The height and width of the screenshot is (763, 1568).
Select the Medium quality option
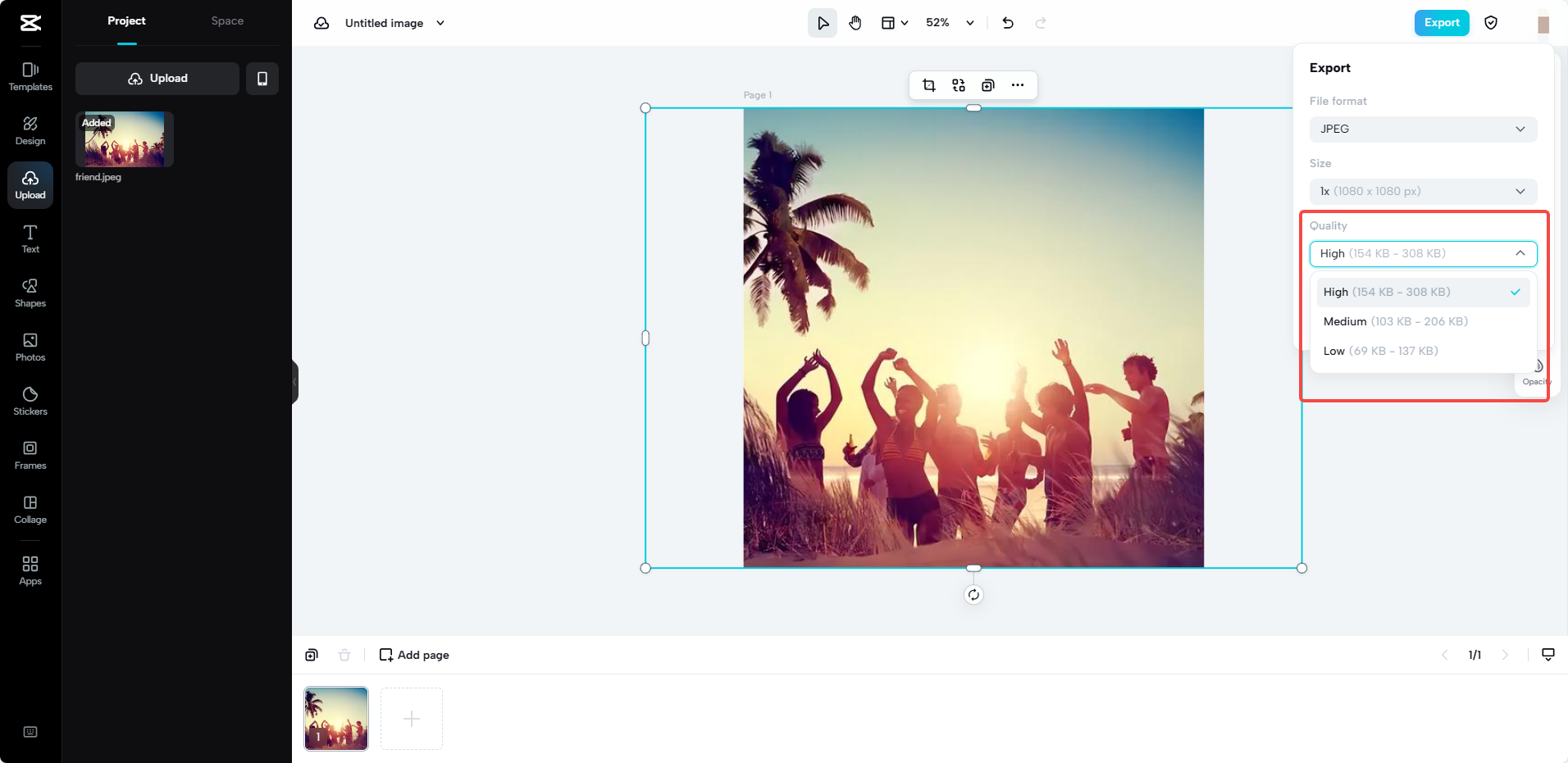click(1394, 321)
